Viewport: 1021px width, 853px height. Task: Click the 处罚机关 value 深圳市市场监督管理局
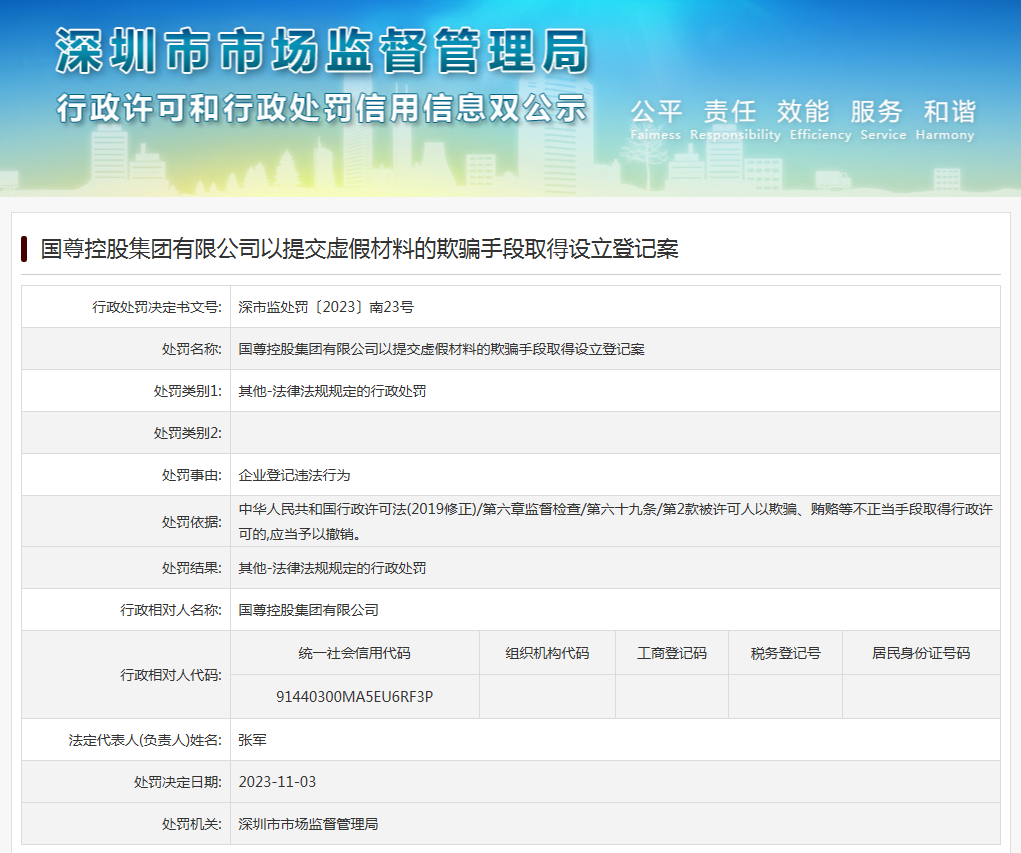point(308,824)
